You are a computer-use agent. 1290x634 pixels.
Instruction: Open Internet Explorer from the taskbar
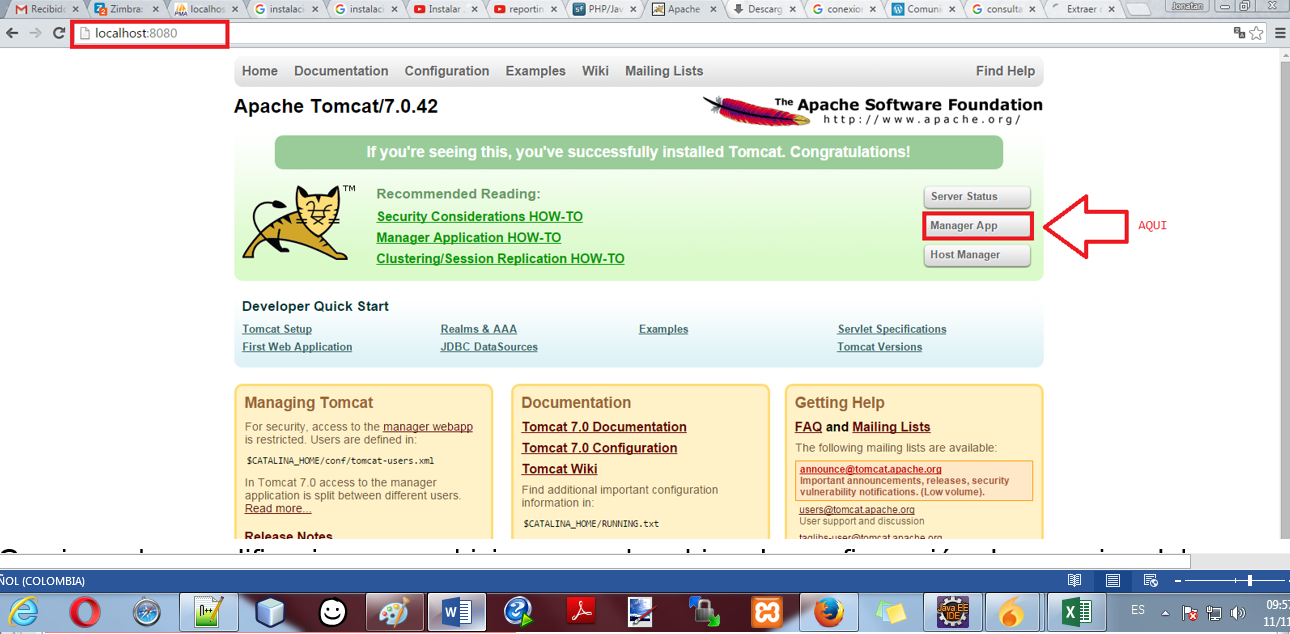[x=24, y=612]
